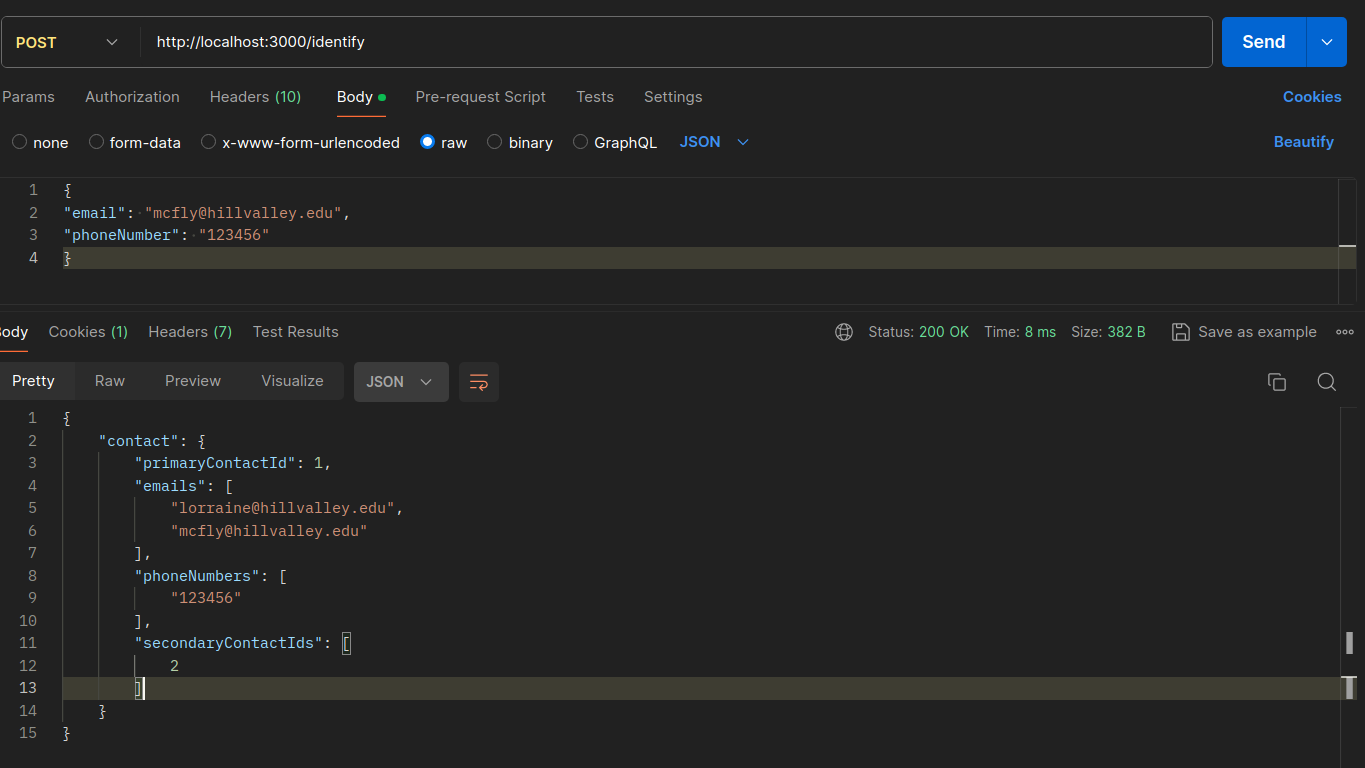Open search in the response body

click(x=1326, y=382)
